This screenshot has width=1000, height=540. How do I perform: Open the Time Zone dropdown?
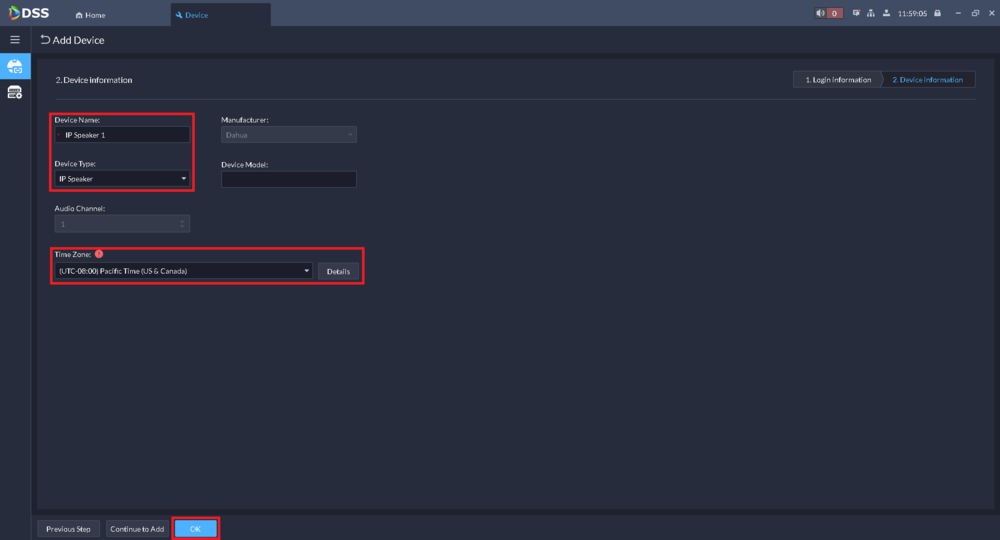click(184, 271)
